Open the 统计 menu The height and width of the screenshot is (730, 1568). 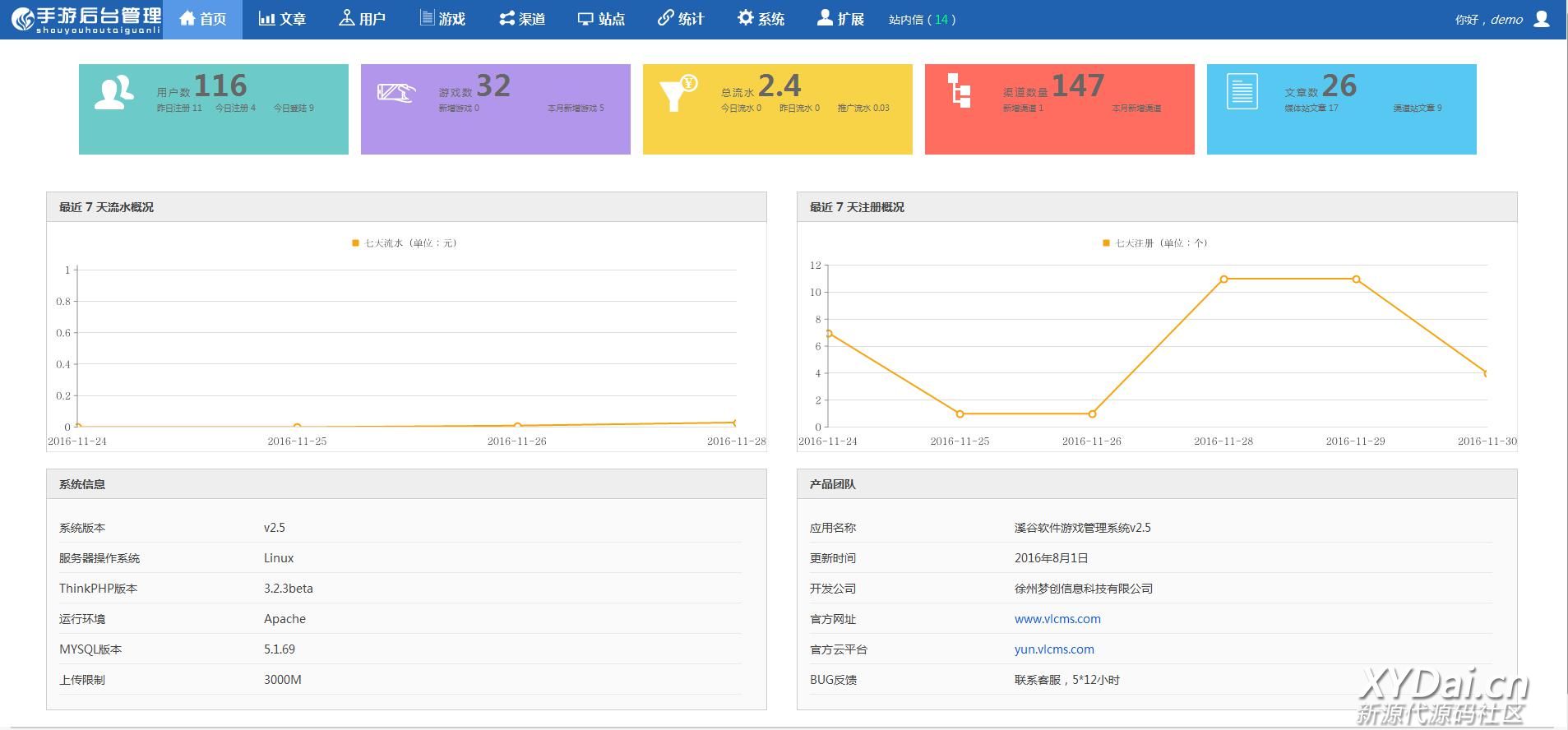click(681, 19)
